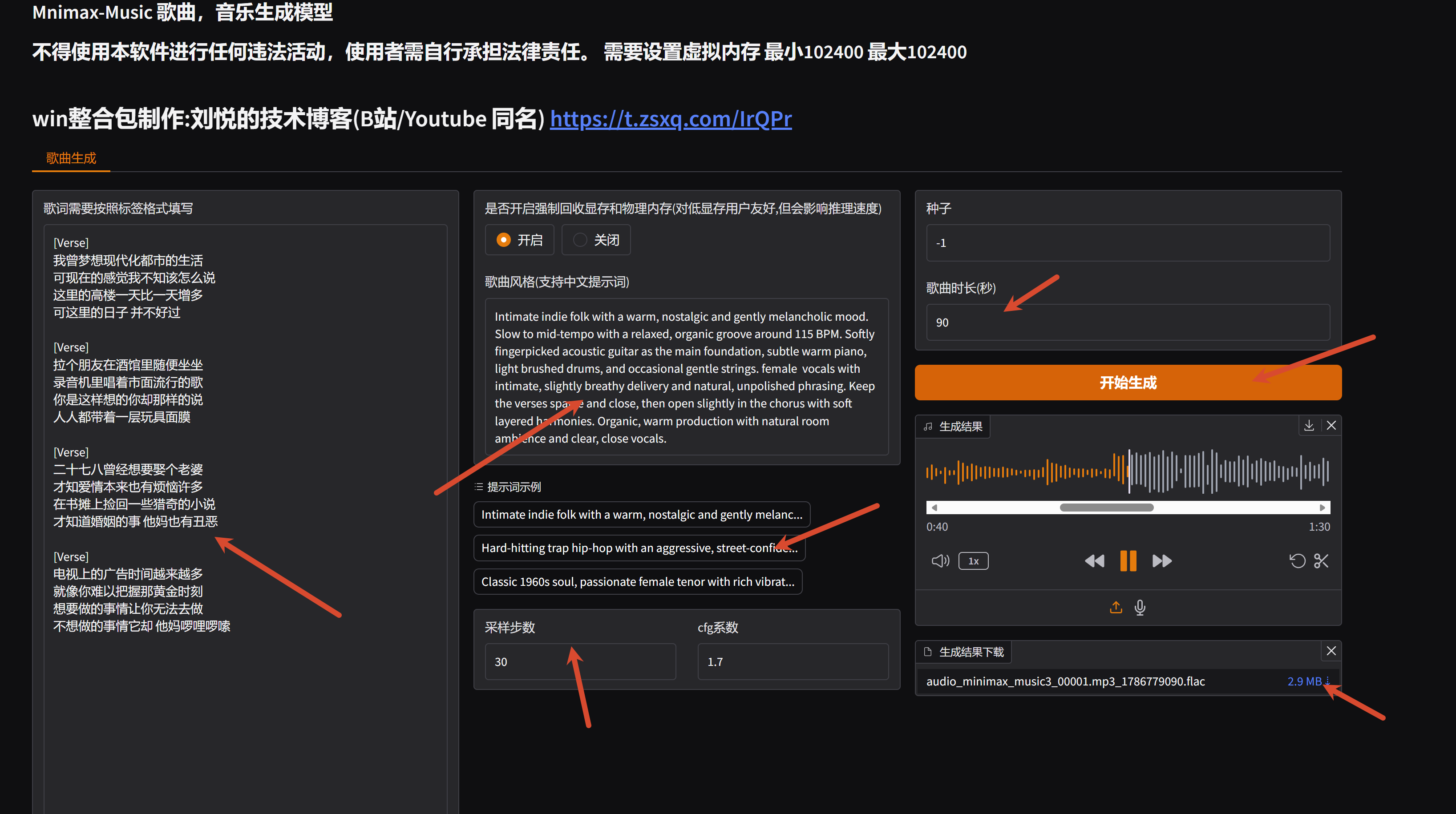
Task: Download the 2.9 MB flac file
Action: point(1308,681)
